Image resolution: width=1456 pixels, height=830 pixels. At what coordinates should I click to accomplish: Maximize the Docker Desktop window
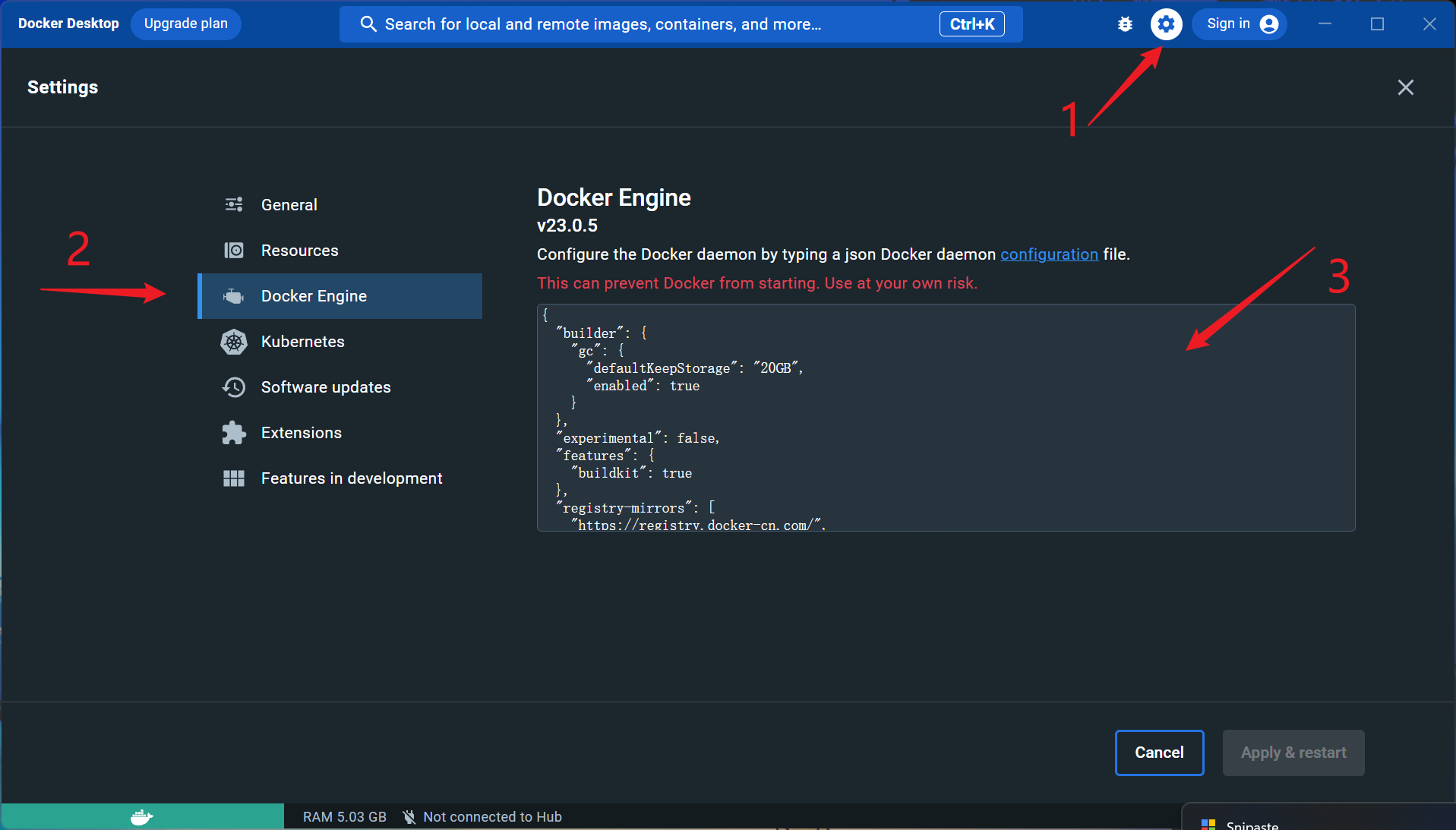[x=1377, y=24]
